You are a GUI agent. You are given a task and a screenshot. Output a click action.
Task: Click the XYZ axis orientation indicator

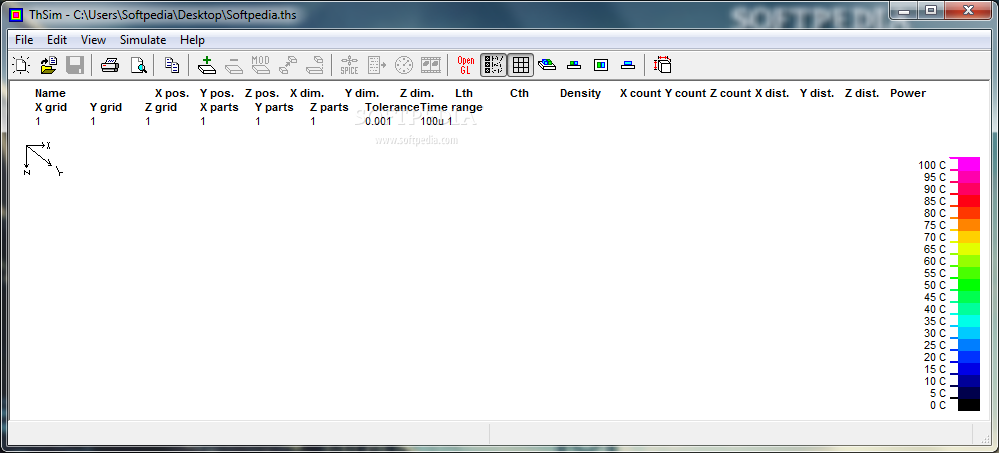tap(43, 159)
